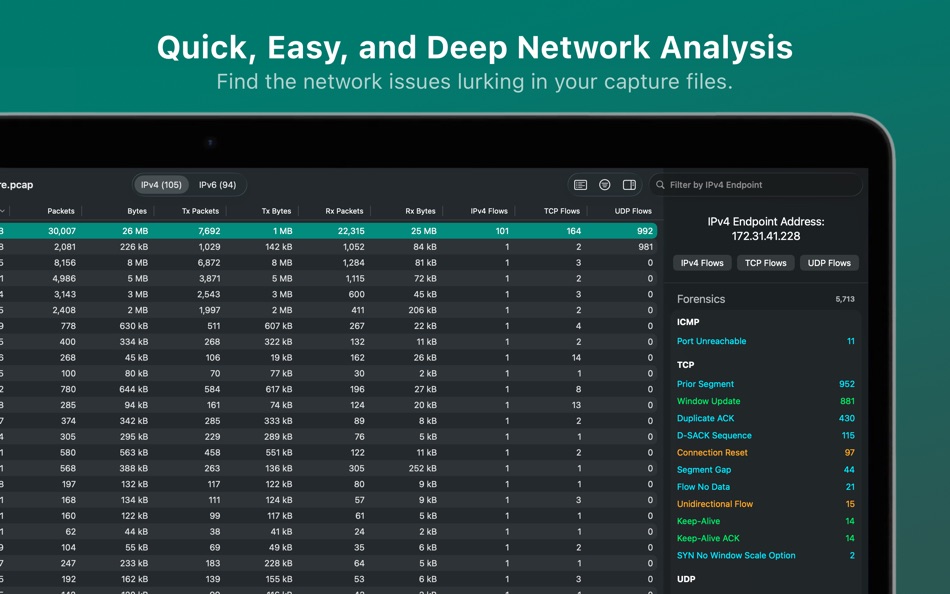Select row with 2,081 packets
The image size is (950, 594).
[328, 247]
